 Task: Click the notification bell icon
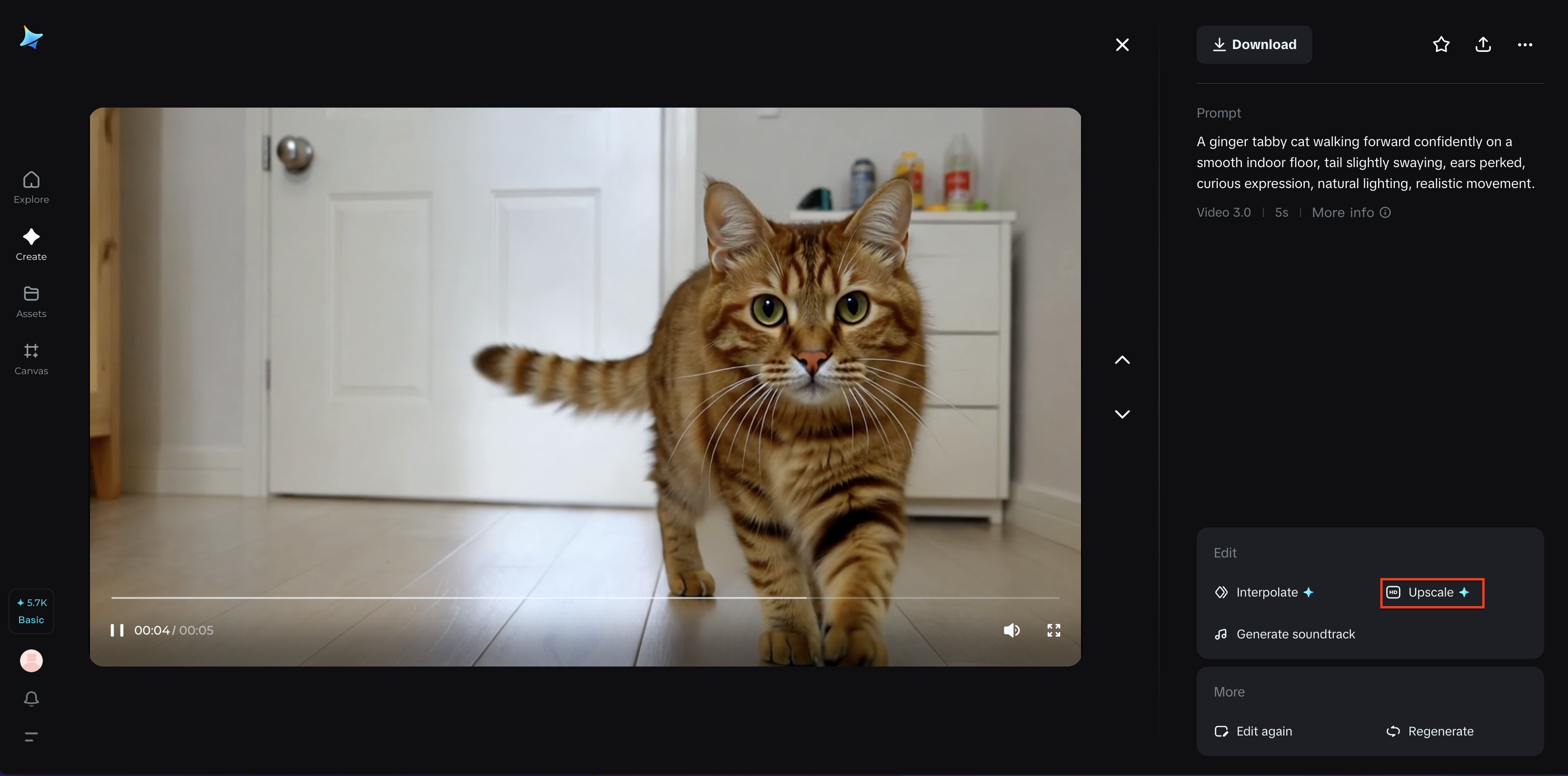(31, 698)
